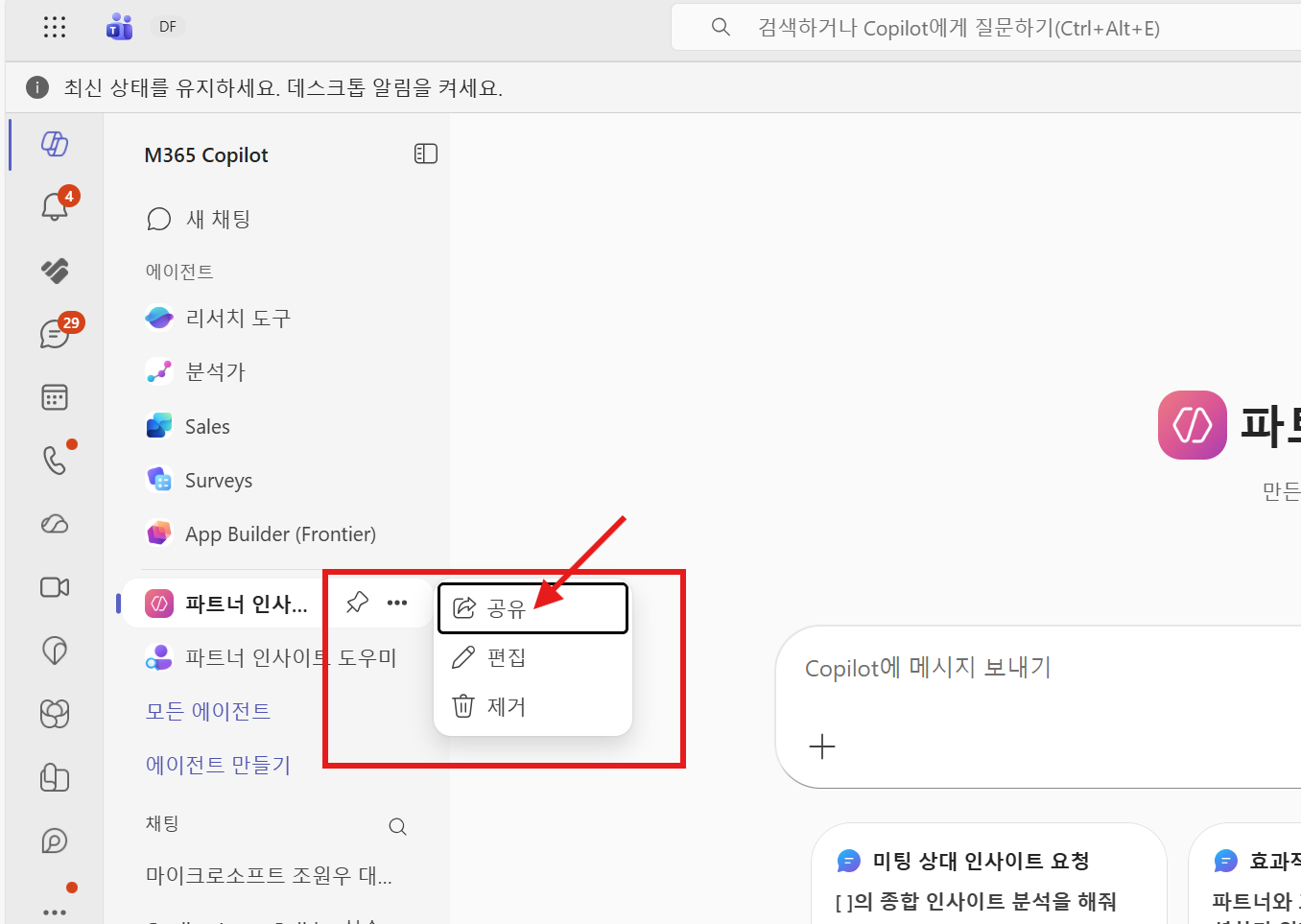Click the 에이전트 만들기 link
1301x924 pixels.
pyautogui.click(x=218, y=765)
